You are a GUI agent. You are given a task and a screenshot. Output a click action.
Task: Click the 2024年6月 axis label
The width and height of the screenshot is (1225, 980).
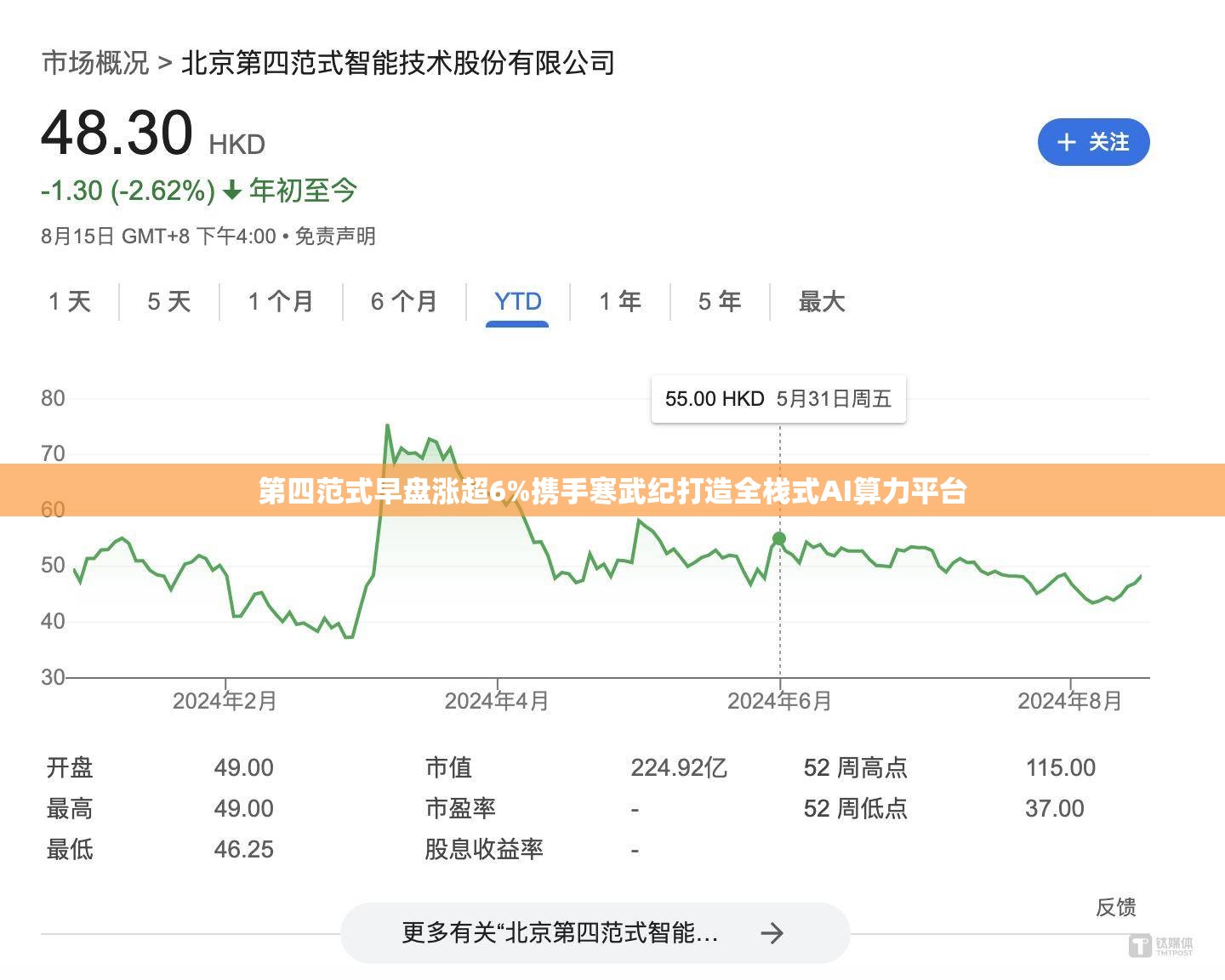tap(779, 701)
